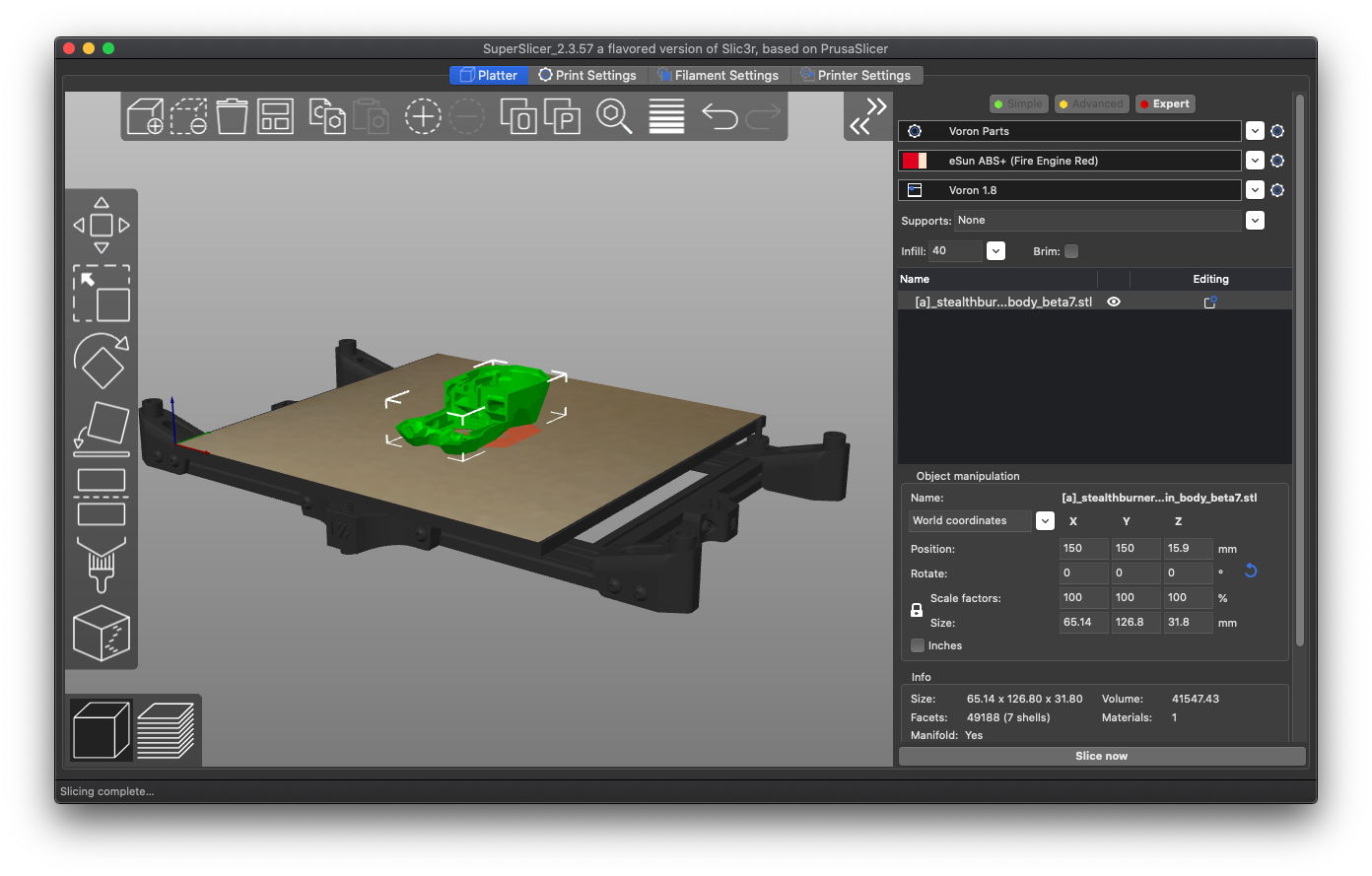
Task: Select the Cut tool
Action: coord(102,497)
